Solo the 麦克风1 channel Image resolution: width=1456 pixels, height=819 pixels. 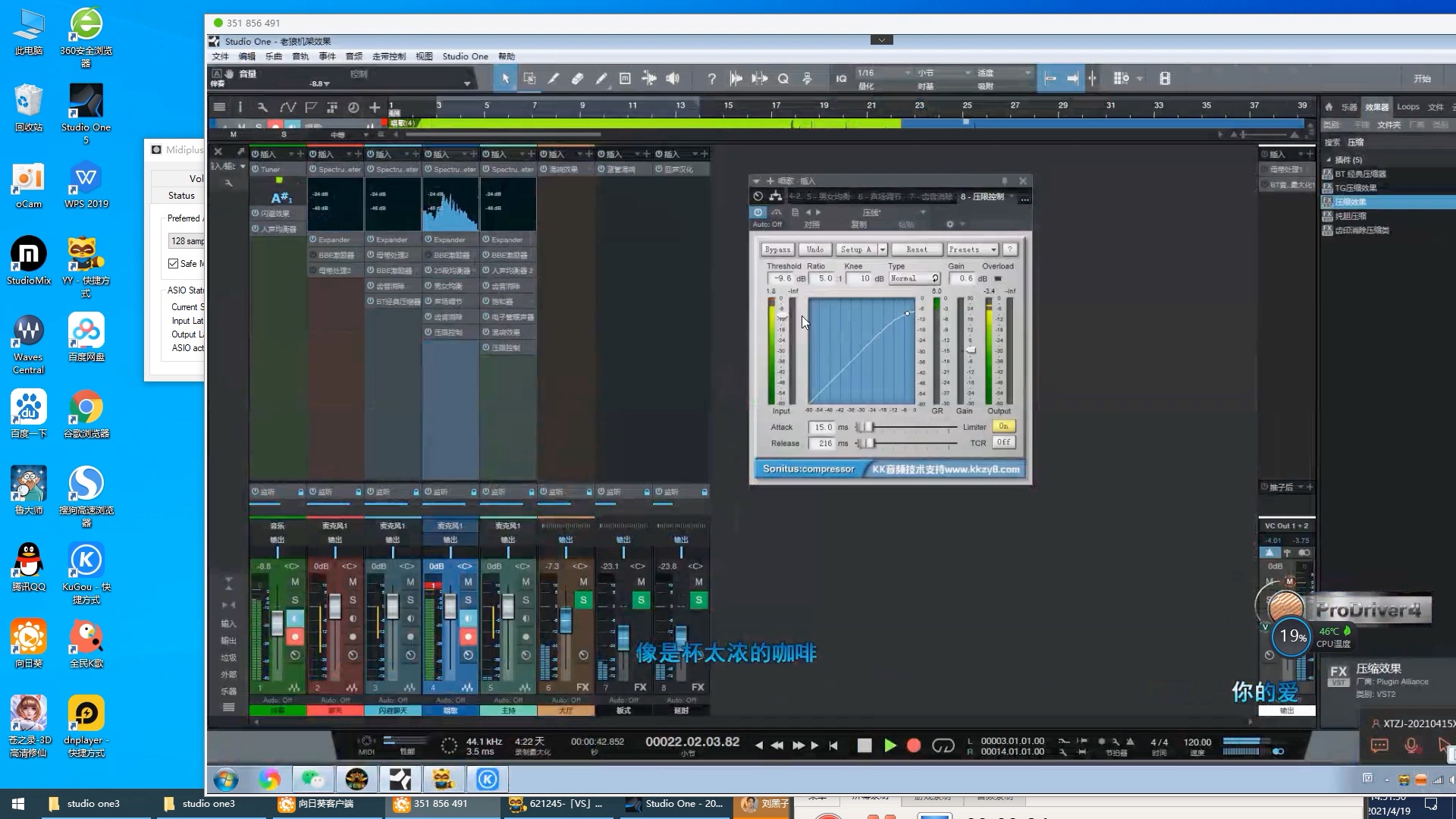click(x=352, y=600)
